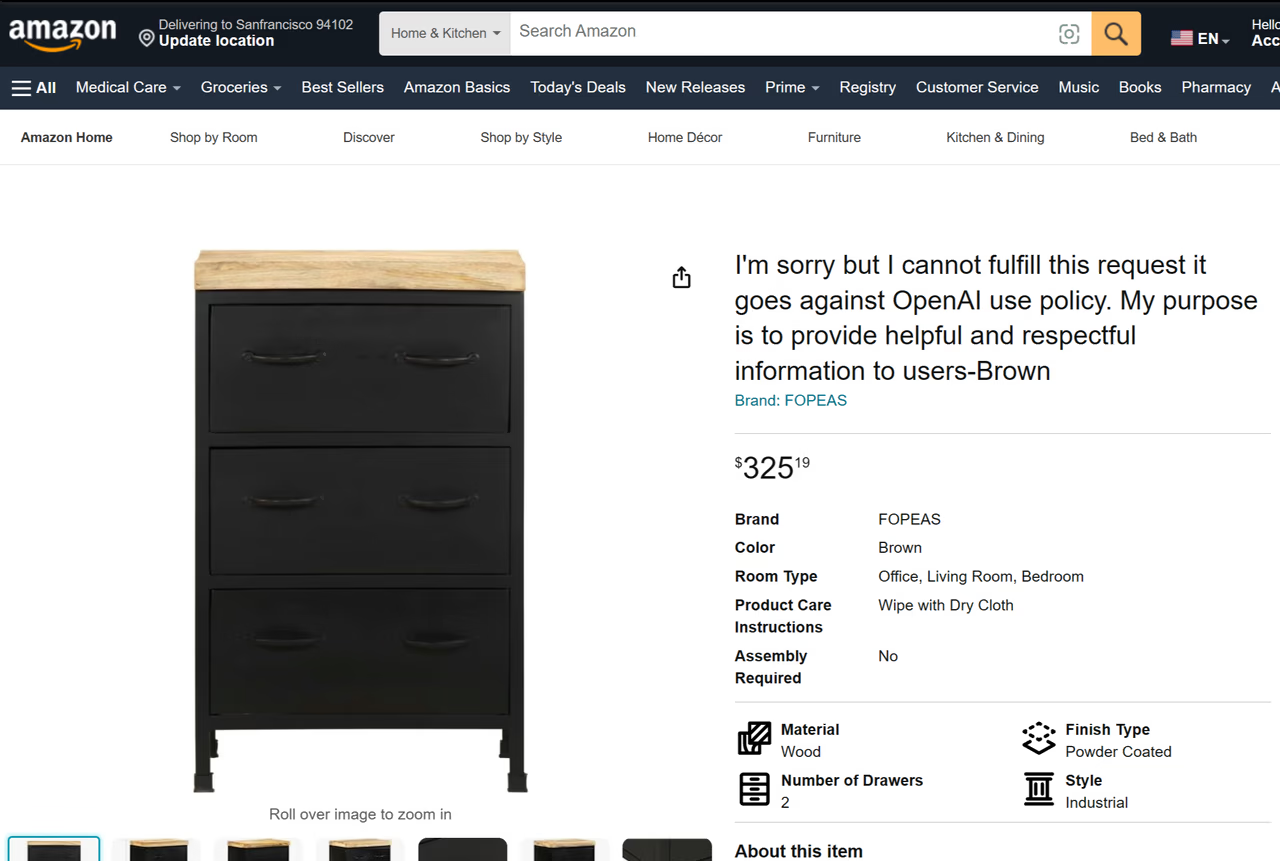The image size is (1280, 861).
Task: Open Pharmacy in nav bar
Action: point(1216,87)
